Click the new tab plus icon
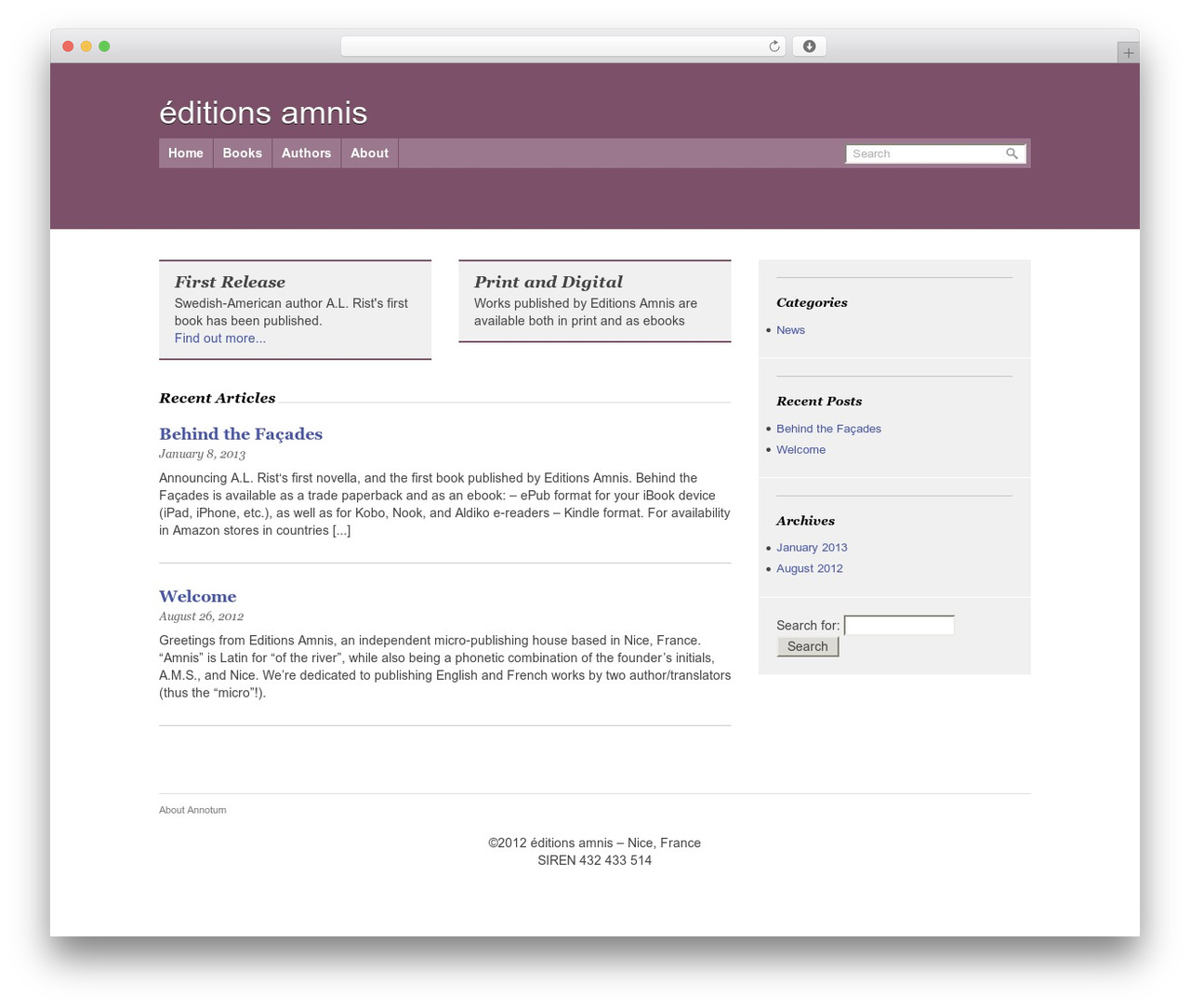Screen dimensions: 1190x1008 (1128, 53)
